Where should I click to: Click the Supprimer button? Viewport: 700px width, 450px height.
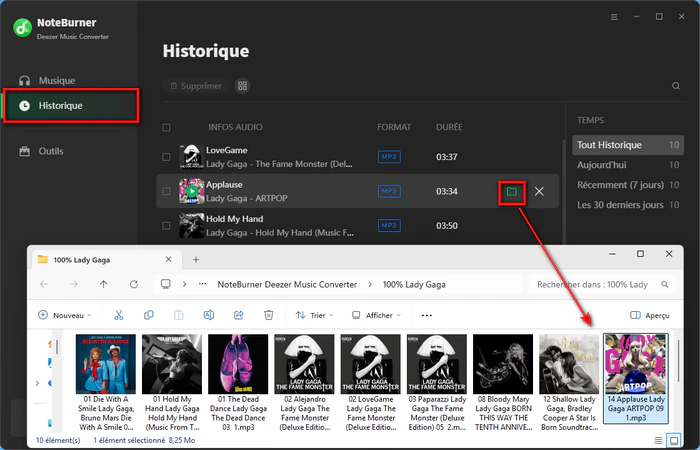(x=196, y=86)
